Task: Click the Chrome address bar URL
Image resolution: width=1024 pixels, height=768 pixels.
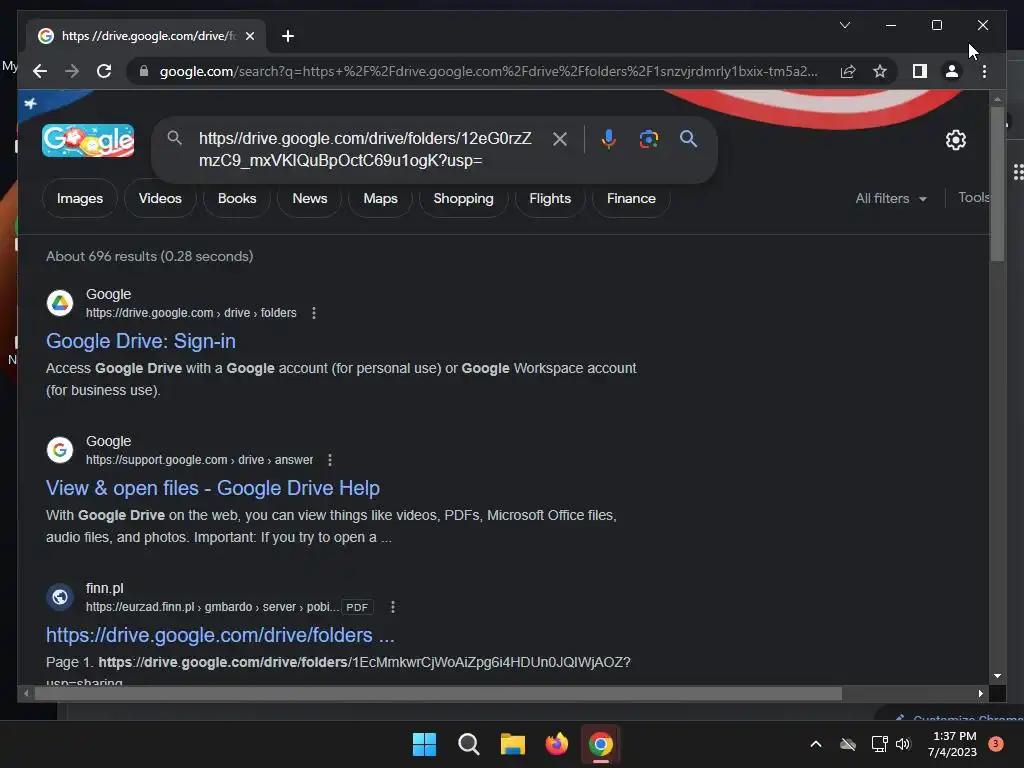Action: point(488,71)
